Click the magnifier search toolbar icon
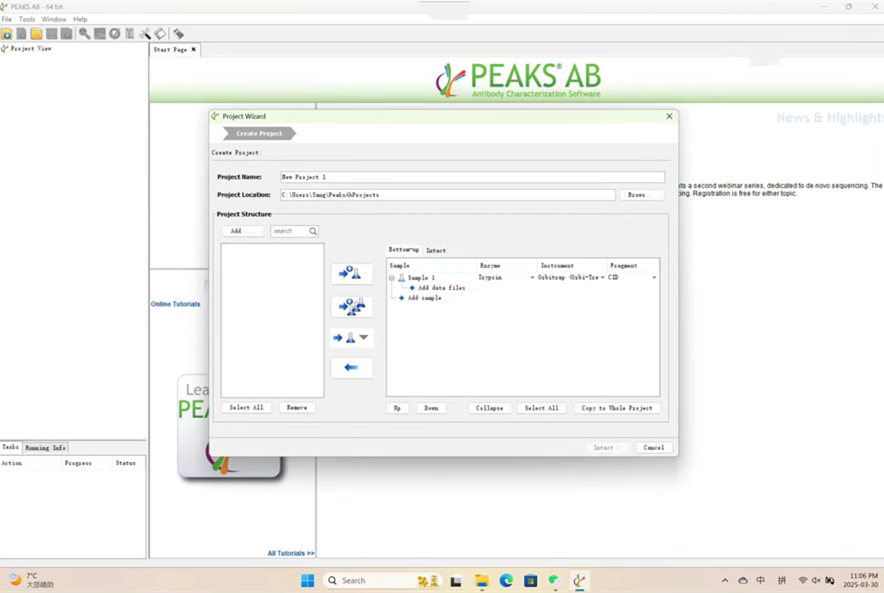This screenshot has height=593, width=884. click(x=84, y=34)
